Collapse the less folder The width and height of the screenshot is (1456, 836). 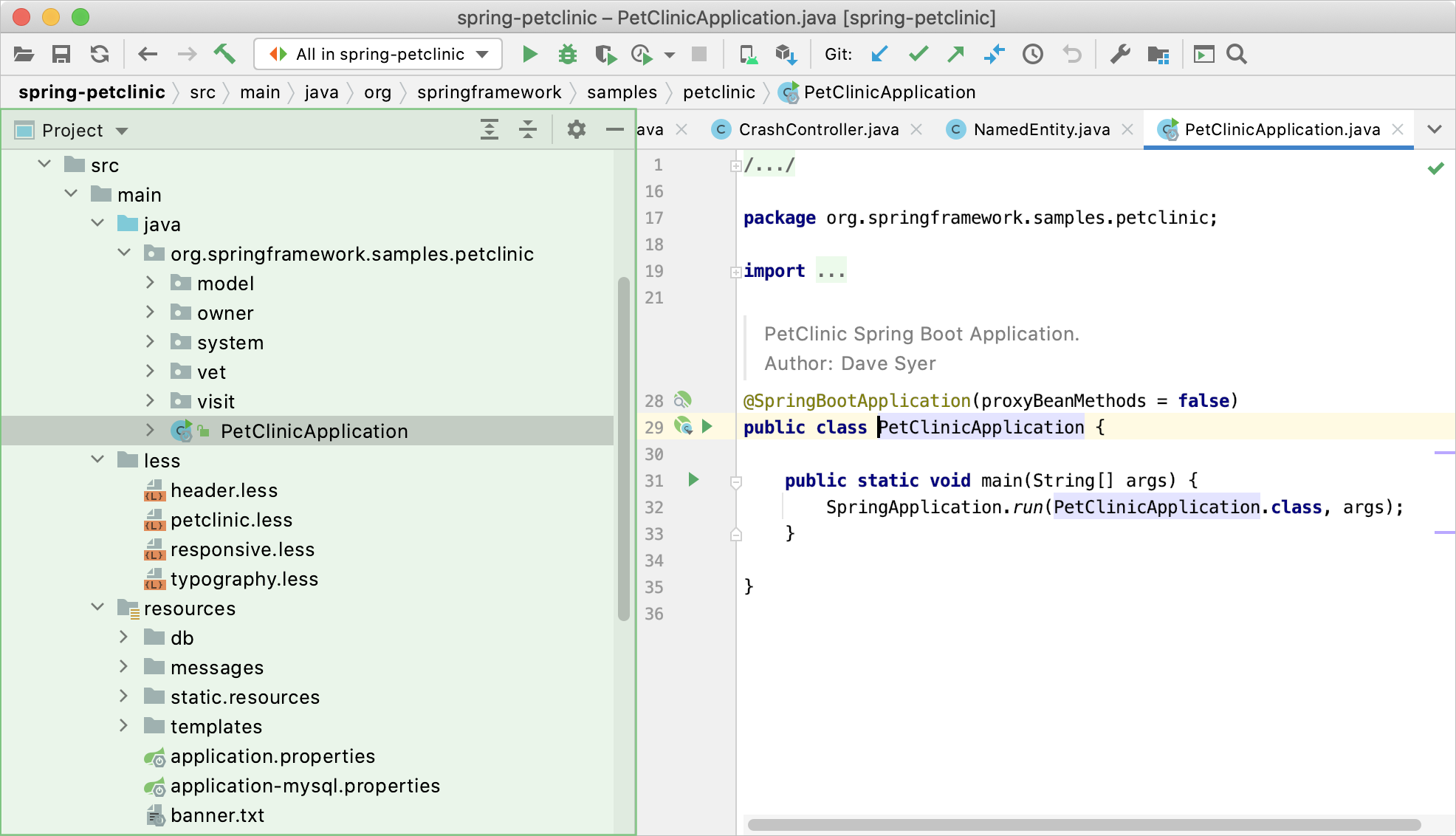tap(97, 460)
